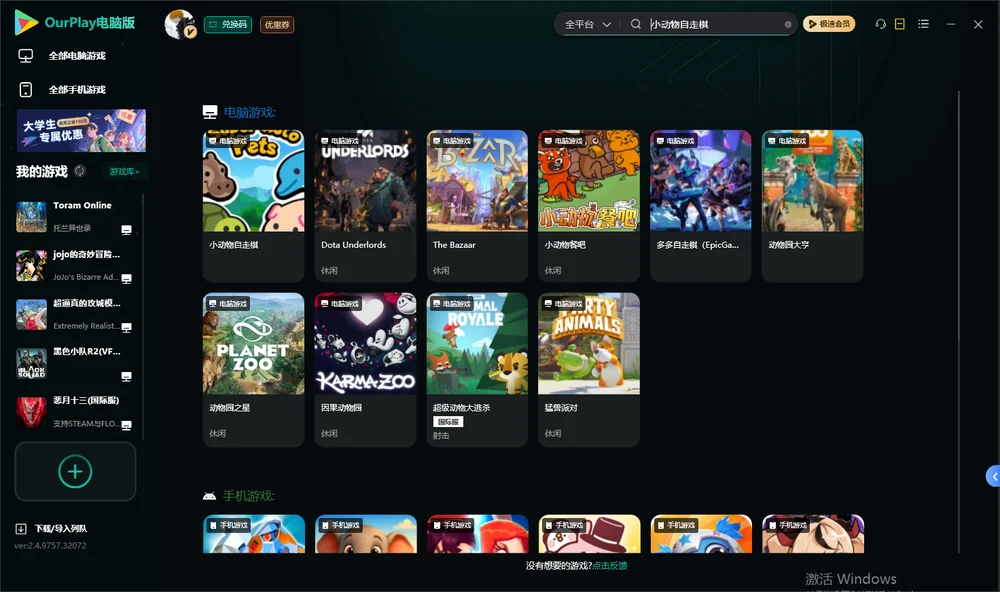Open the 游戏库 link
Screen dimensions: 1000x592
pyautogui.click(x=124, y=172)
